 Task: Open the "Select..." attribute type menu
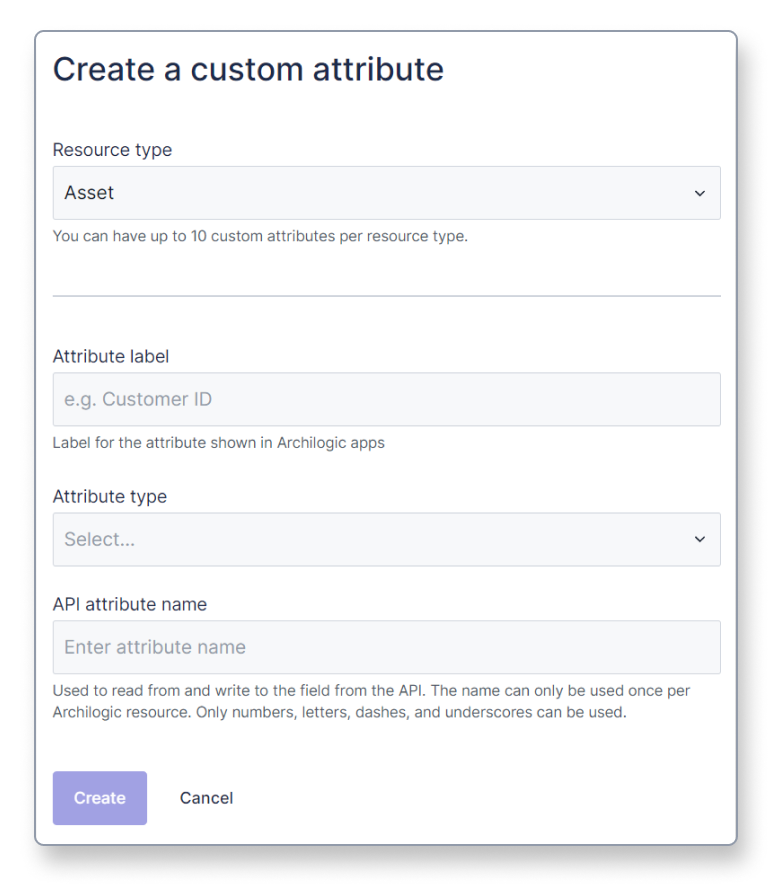(387, 539)
